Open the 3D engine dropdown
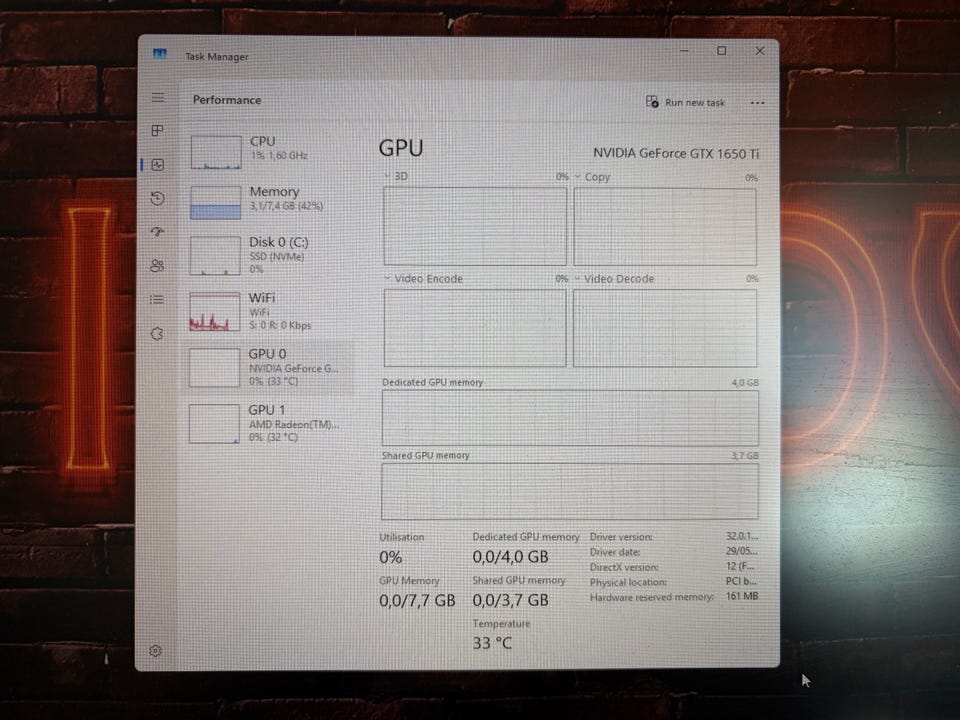The image size is (960, 720). 396,176
